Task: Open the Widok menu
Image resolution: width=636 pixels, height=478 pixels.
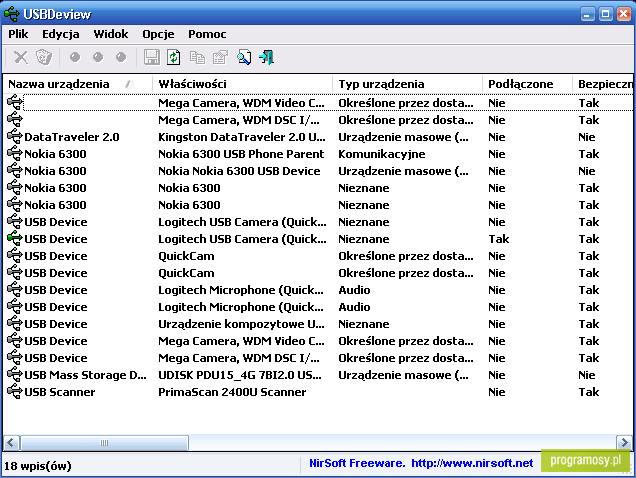Action: (x=111, y=34)
